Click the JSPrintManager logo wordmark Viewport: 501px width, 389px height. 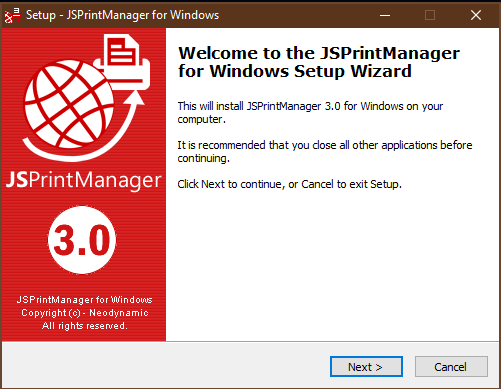coord(83,180)
